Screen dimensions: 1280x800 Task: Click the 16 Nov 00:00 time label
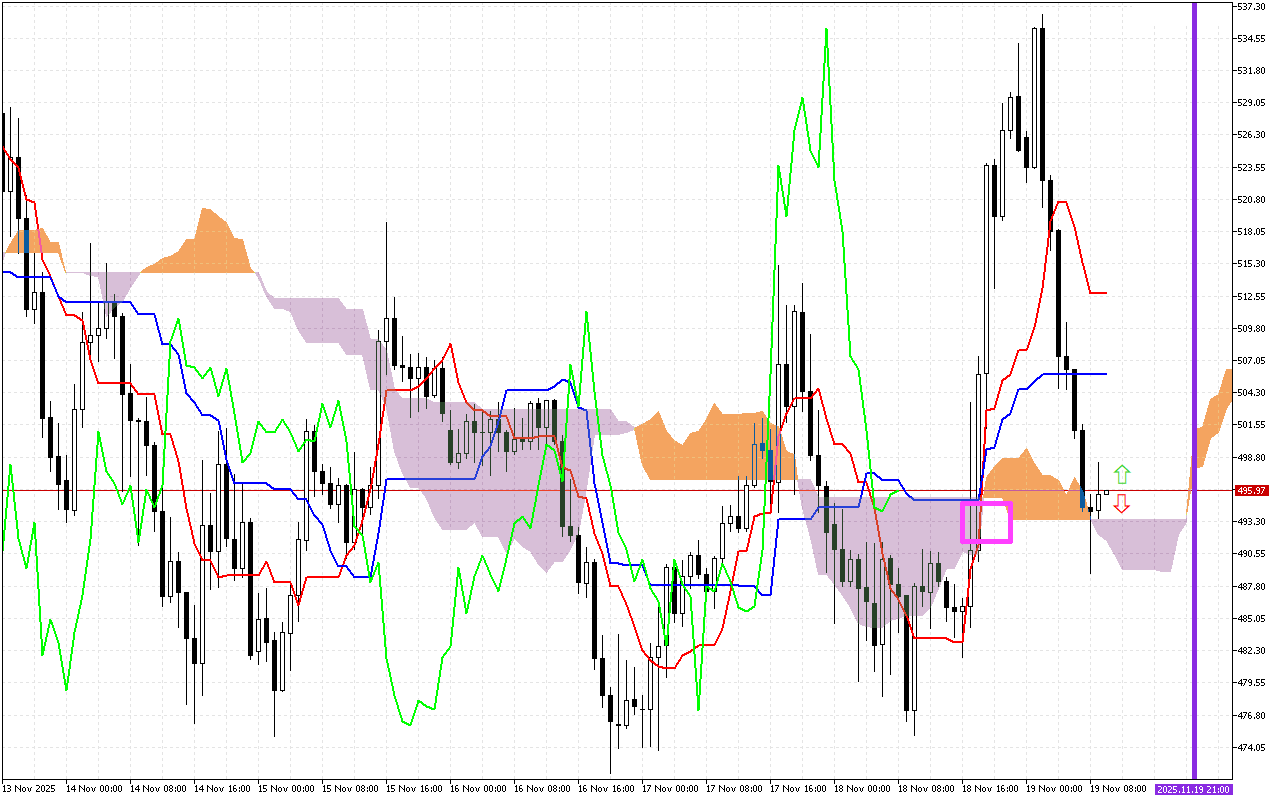[x=478, y=789]
